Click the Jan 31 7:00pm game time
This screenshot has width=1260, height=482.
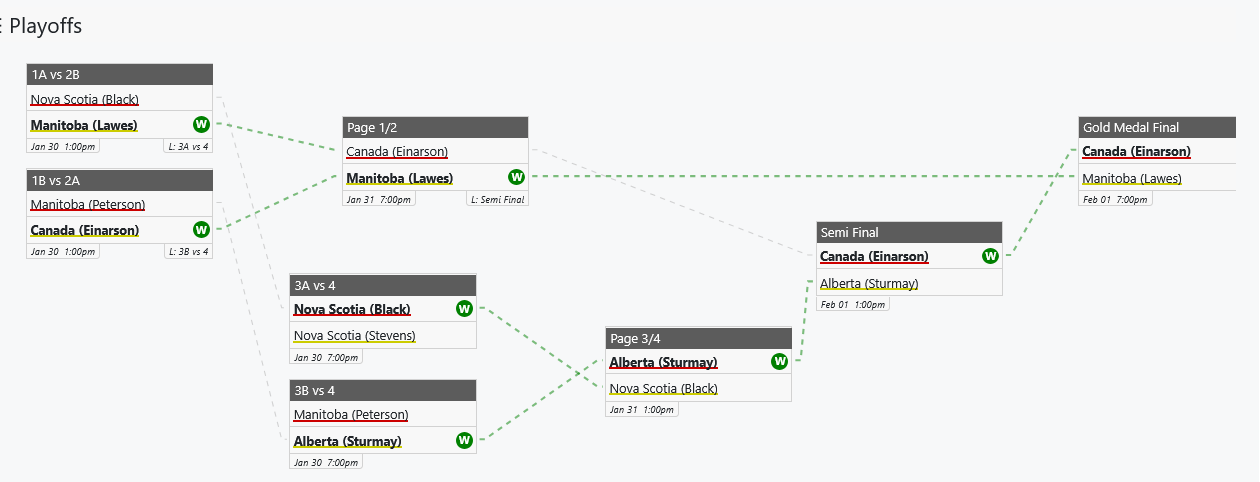point(378,199)
